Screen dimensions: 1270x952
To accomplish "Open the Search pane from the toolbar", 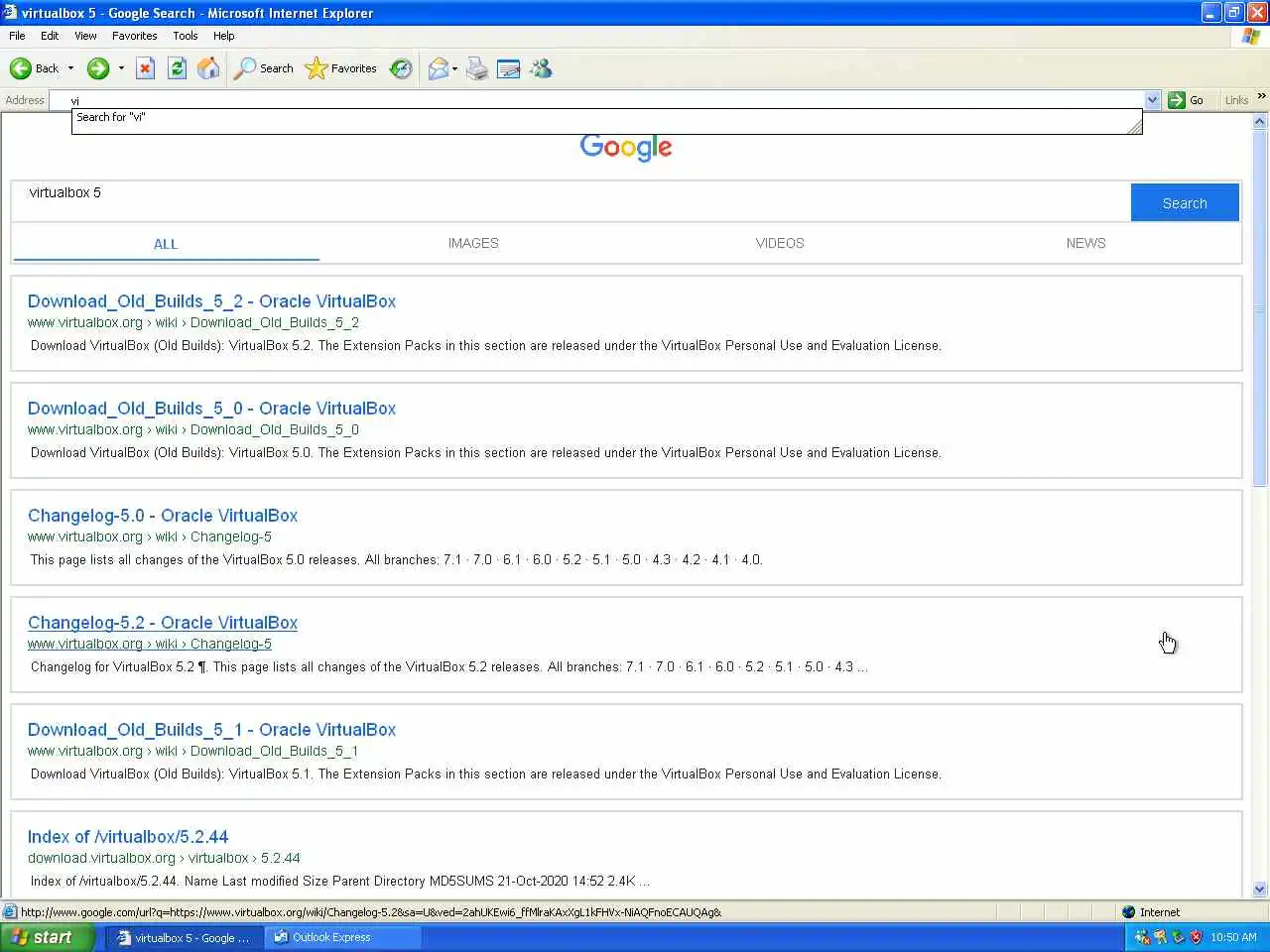I will pyautogui.click(x=264, y=68).
